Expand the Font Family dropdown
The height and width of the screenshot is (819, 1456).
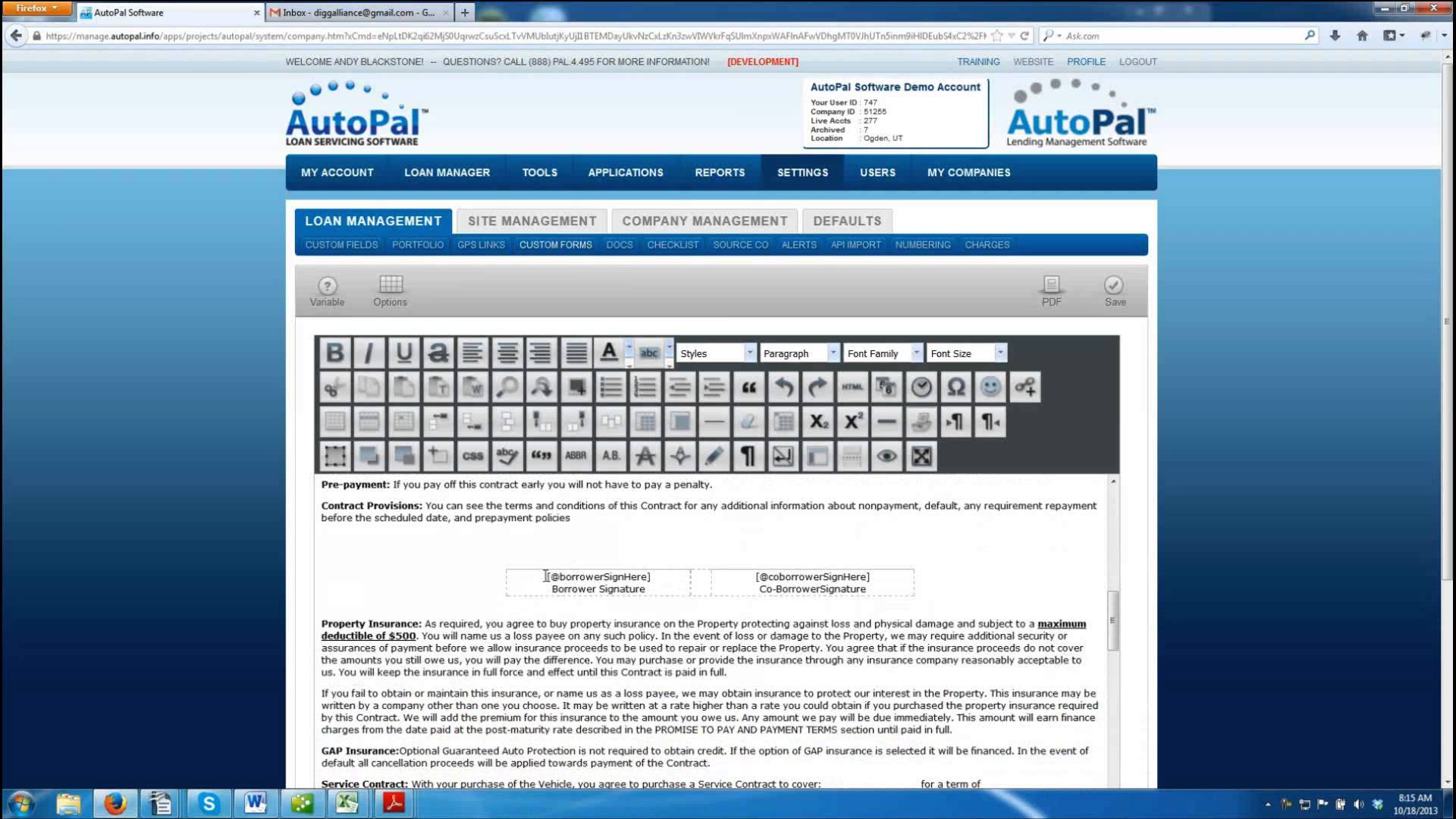(883, 353)
